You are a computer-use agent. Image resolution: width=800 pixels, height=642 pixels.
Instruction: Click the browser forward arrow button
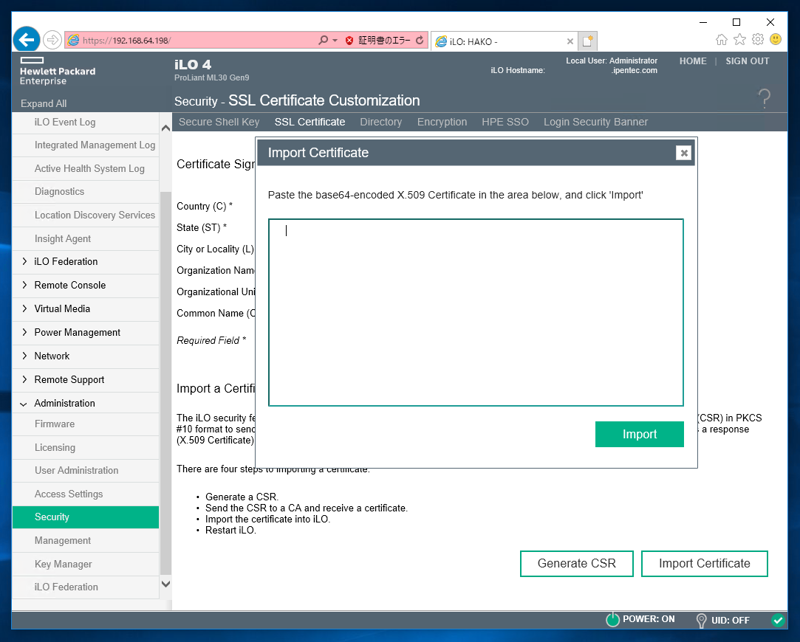coord(52,40)
